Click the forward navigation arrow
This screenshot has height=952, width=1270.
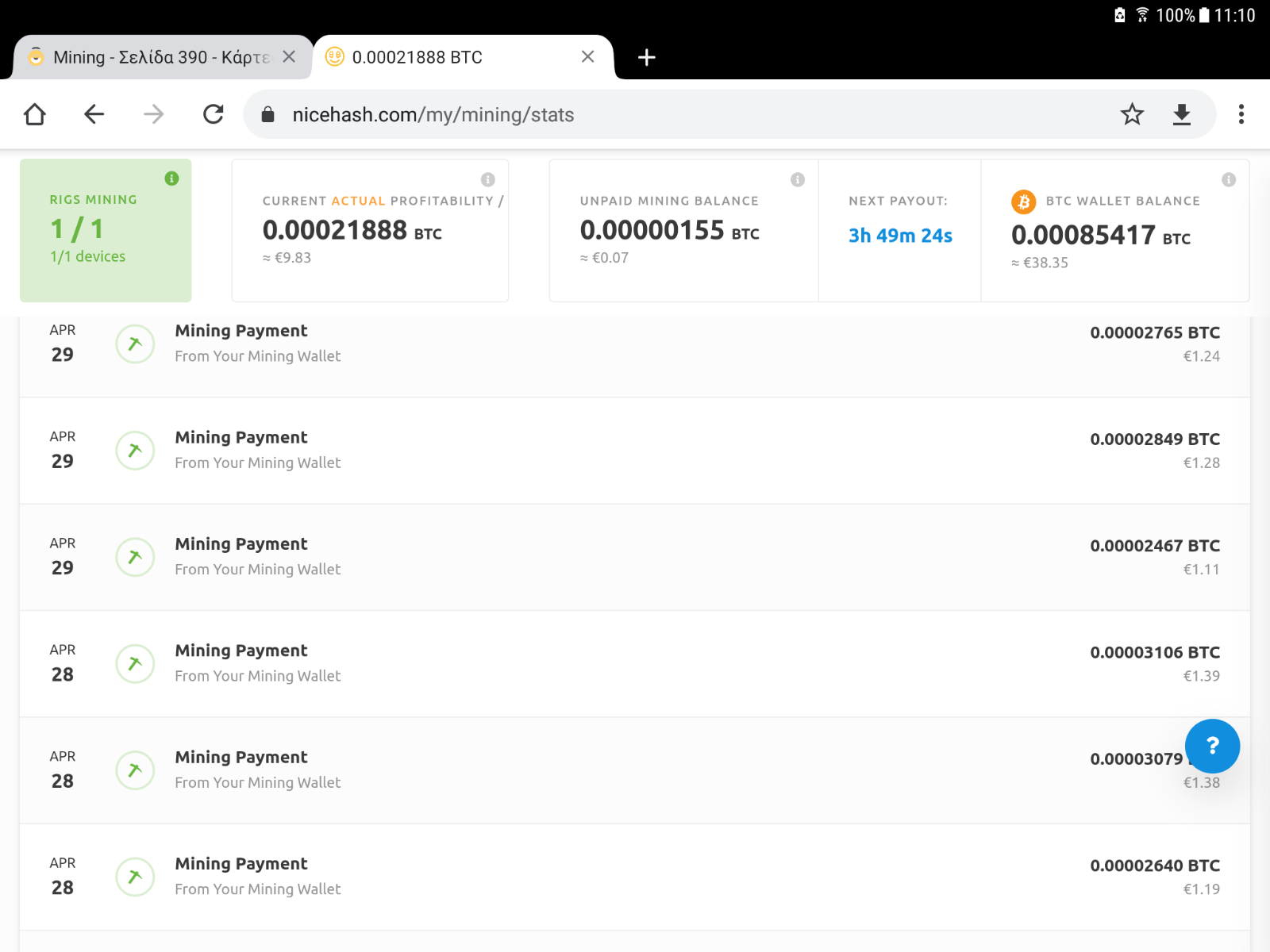[153, 114]
